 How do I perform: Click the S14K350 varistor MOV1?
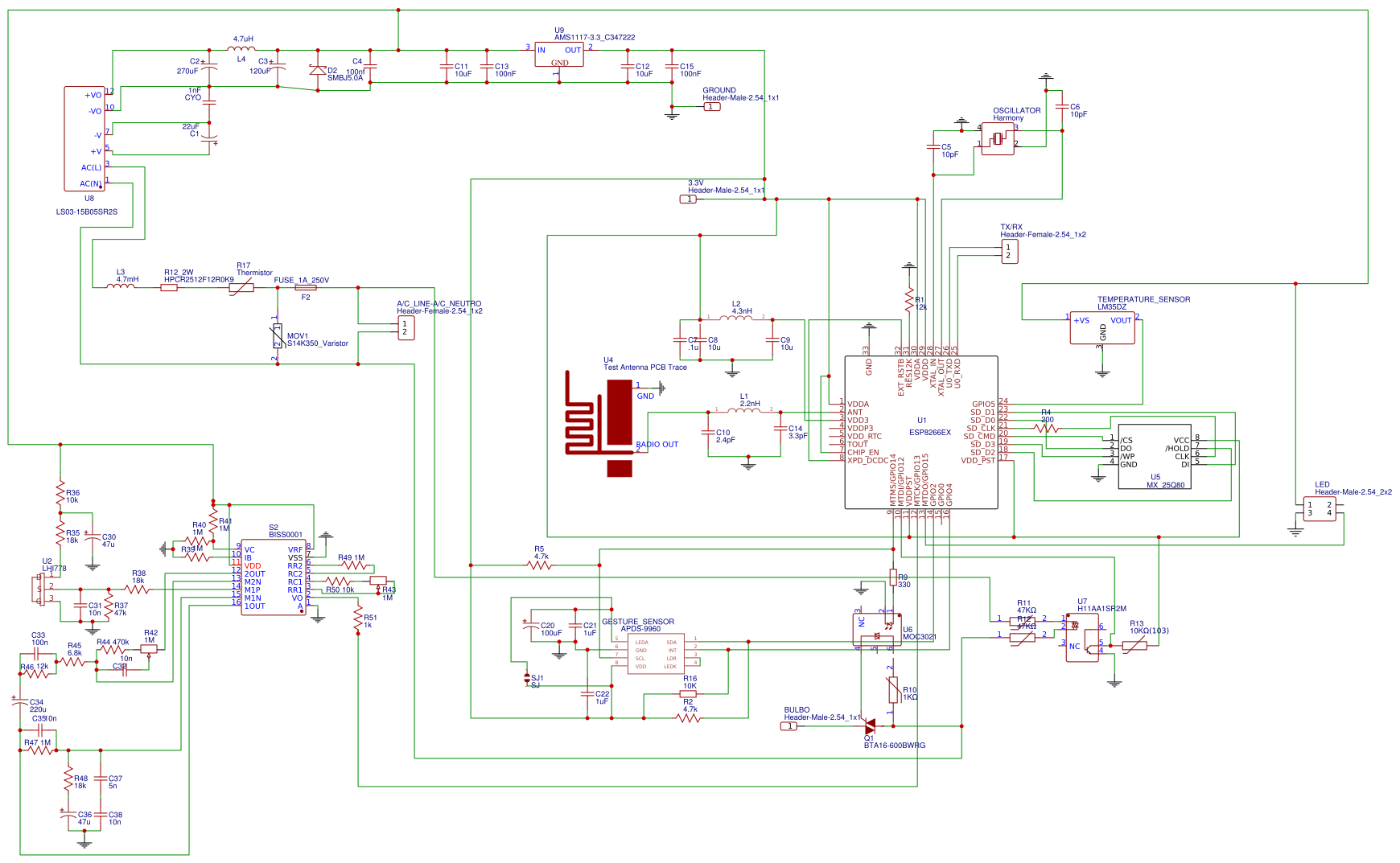tap(278, 338)
